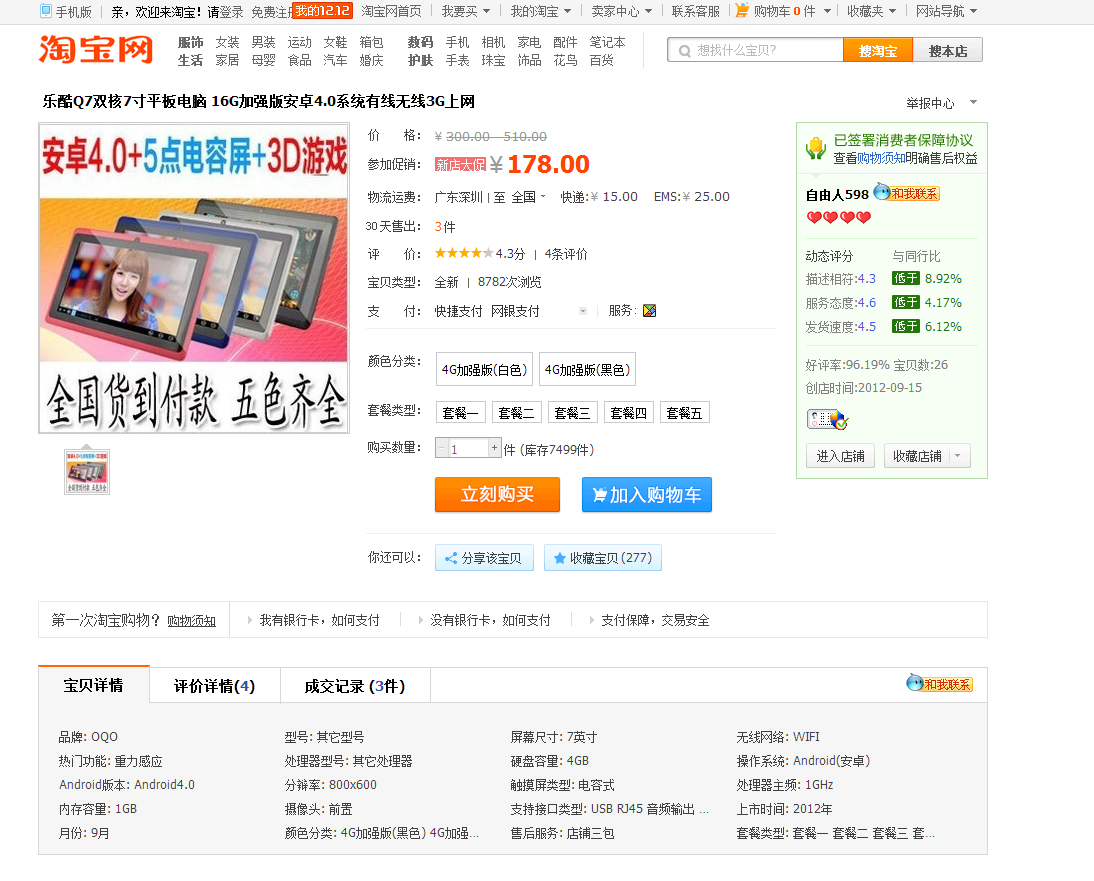Click the 进入店铺 enter shop button
This screenshot has height=881, width=1094.
(840, 455)
